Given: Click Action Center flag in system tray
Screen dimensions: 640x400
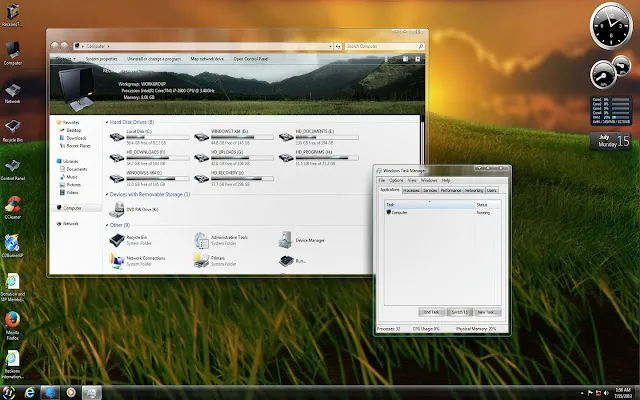Looking at the screenshot, I should pyautogui.click(x=590, y=393).
